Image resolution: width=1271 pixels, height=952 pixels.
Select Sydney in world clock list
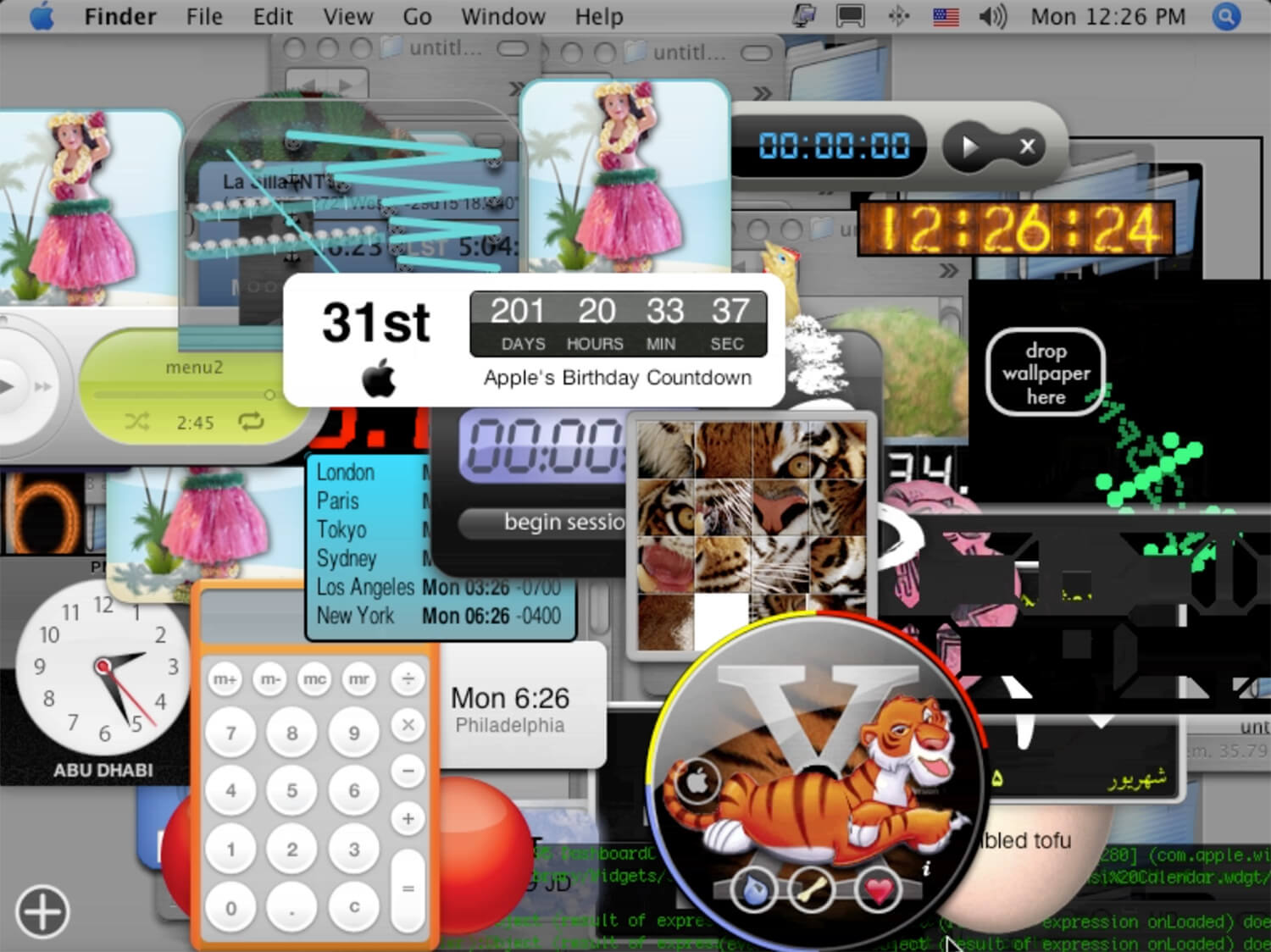coord(347,559)
